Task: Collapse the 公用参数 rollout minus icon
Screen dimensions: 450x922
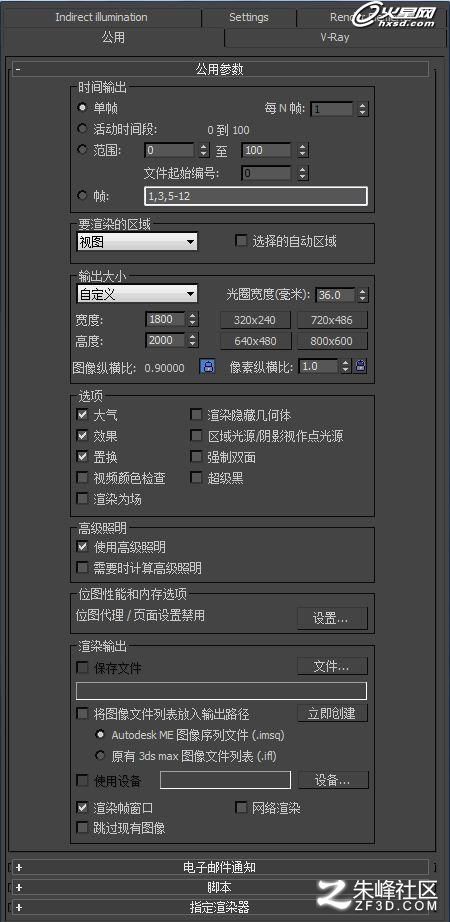Action: click(x=18, y=69)
